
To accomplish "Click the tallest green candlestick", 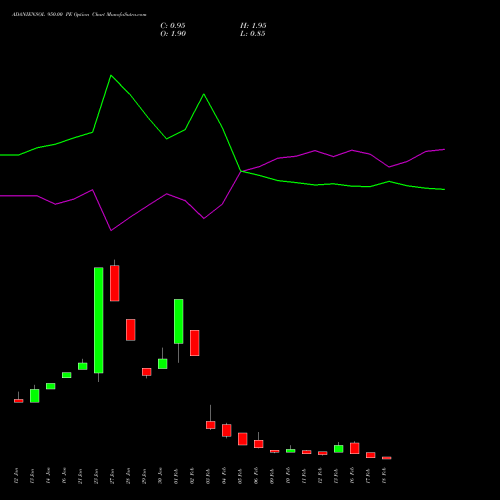I will 99,320.
